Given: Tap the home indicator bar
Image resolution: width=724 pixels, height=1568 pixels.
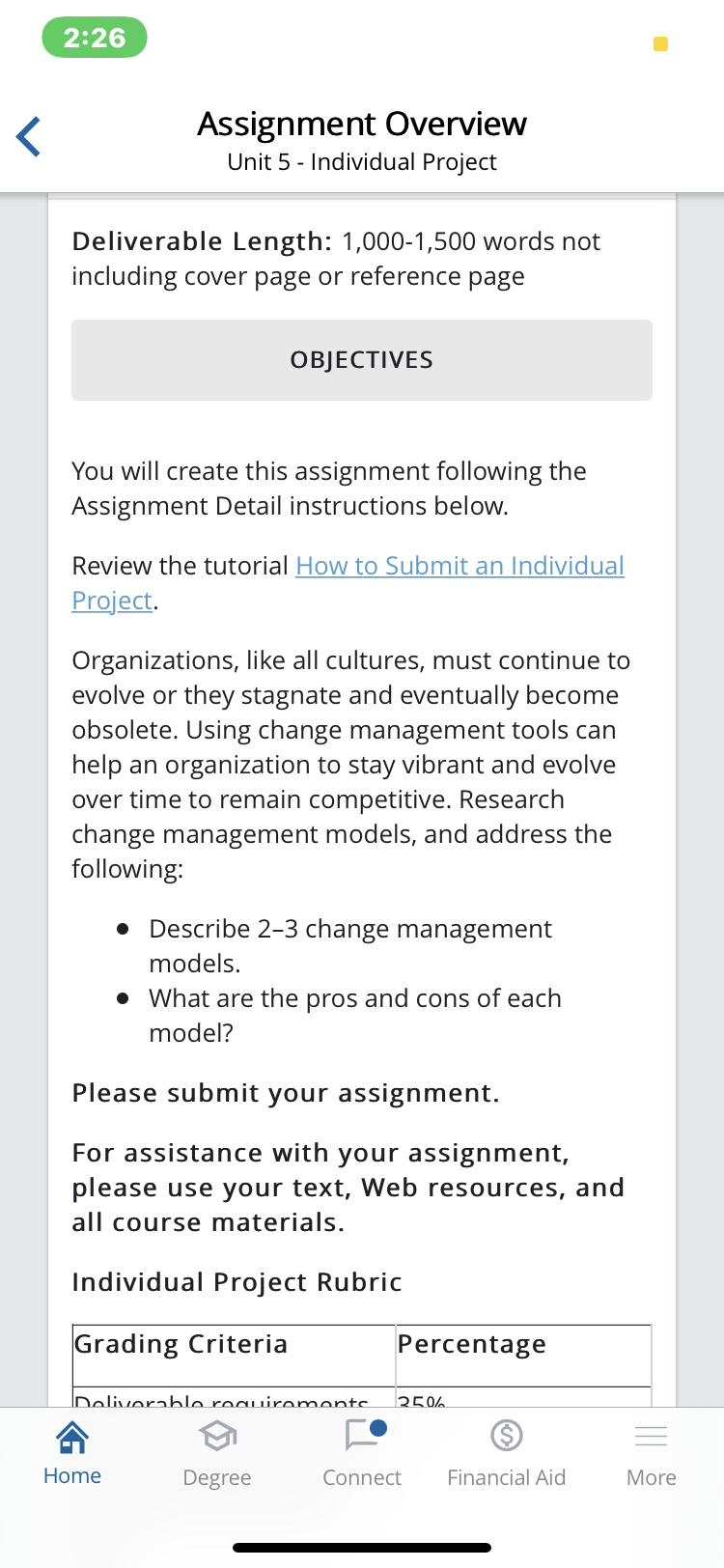Looking at the screenshot, I should pyautogui.click(x=362, y=1548).
